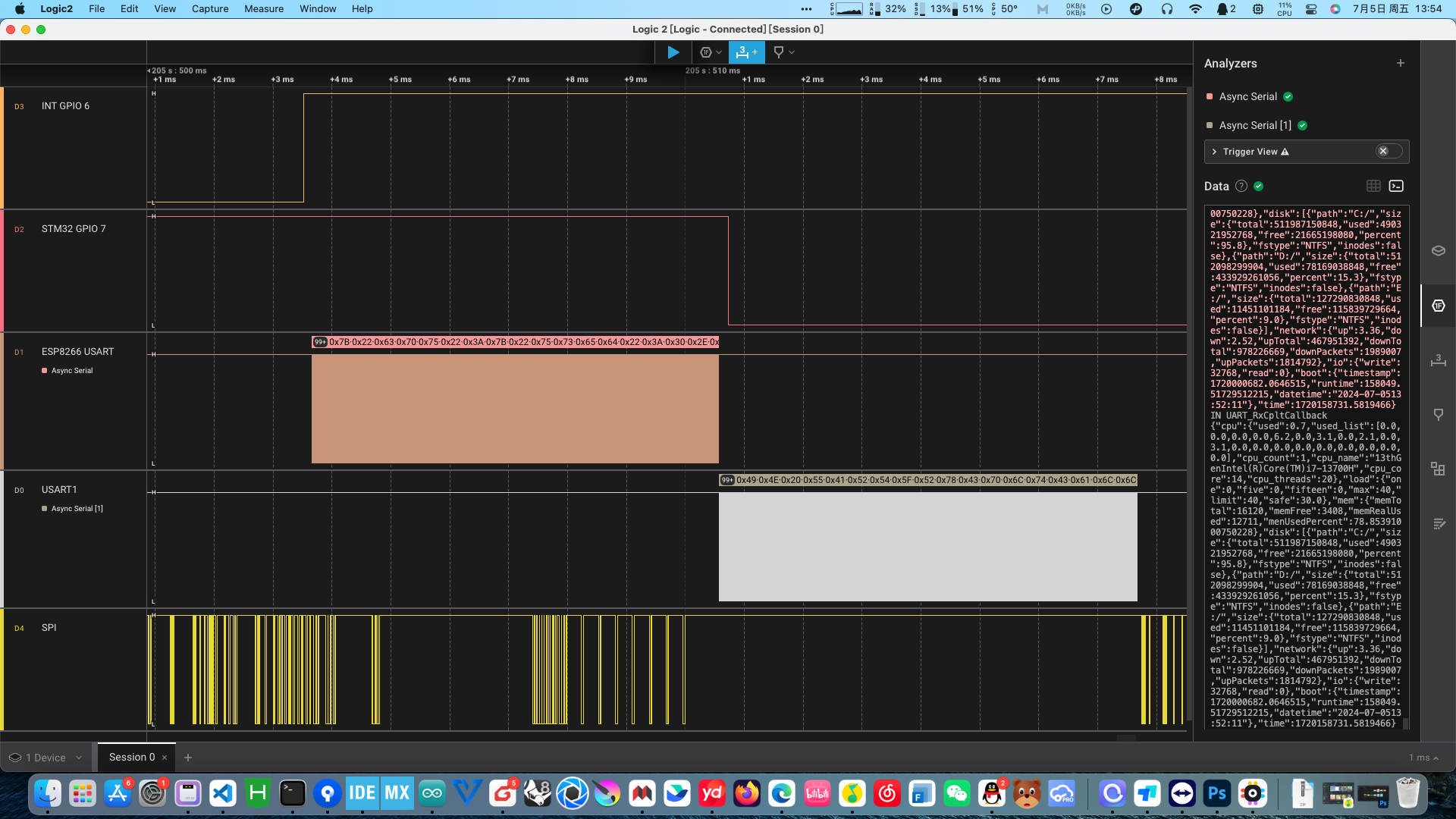
Task: Open the Window menu
Action: tap(318, 9)
